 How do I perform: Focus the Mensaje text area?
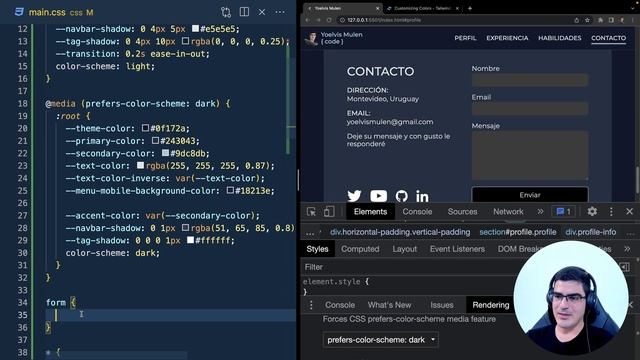coord(530,155)
